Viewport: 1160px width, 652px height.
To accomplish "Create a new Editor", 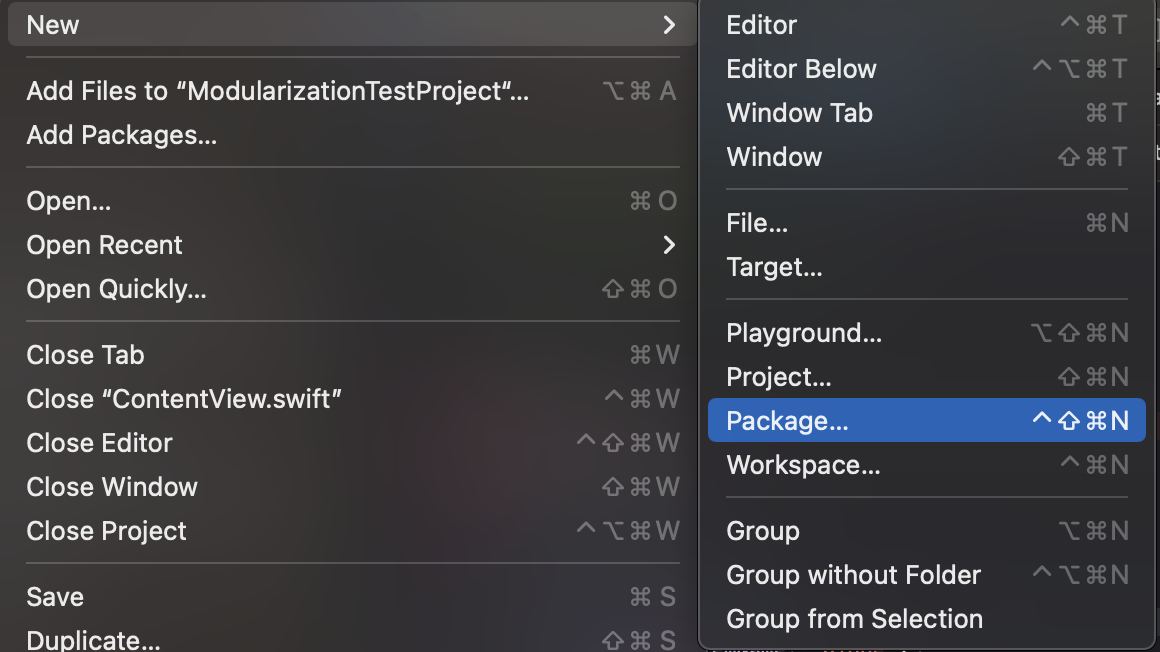I will 762,25.
